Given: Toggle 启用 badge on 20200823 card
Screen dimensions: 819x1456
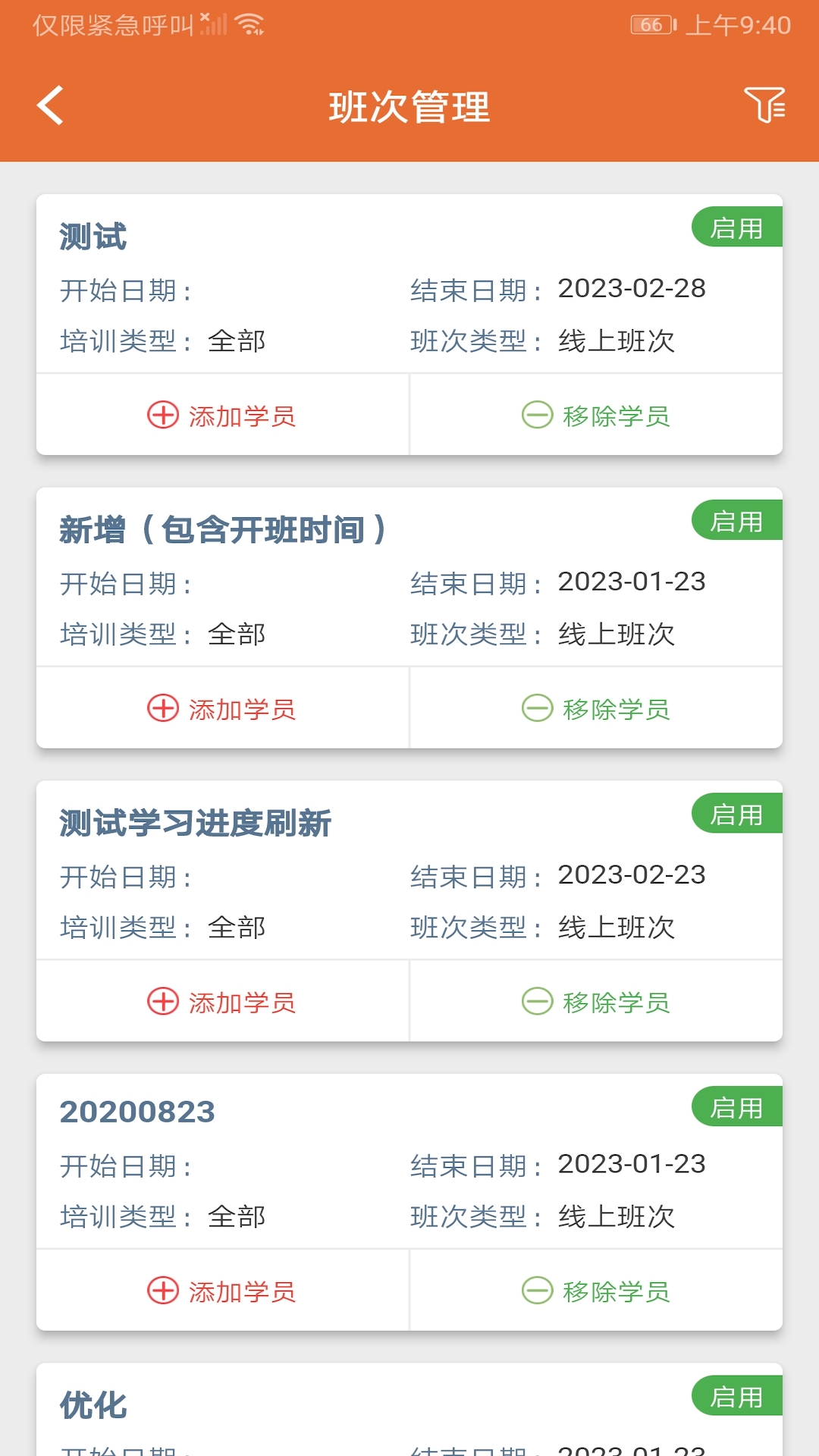Looking at the screenshot, I should pyautogui.click(x=736, y=1107).
